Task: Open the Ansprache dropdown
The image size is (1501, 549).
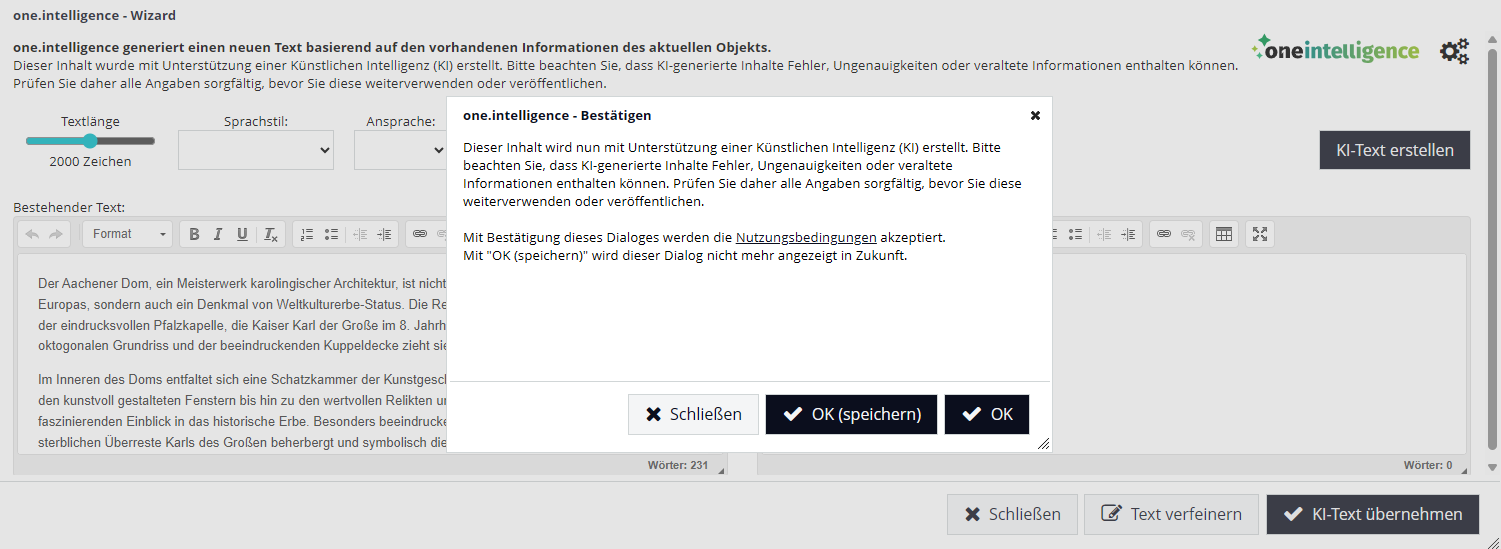Action: (x=401, y=150)
